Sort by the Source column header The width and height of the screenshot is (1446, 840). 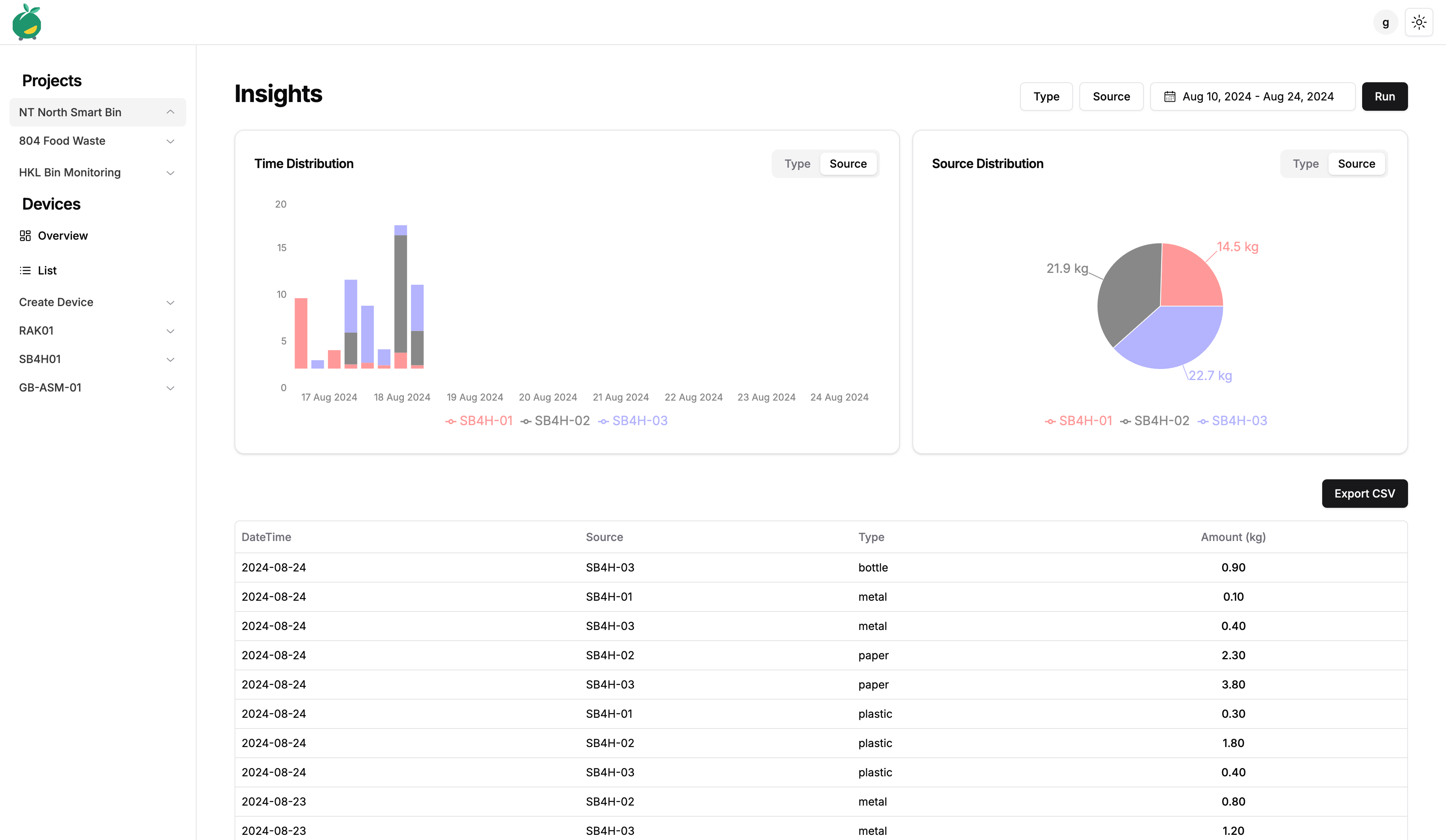[604, 537]
